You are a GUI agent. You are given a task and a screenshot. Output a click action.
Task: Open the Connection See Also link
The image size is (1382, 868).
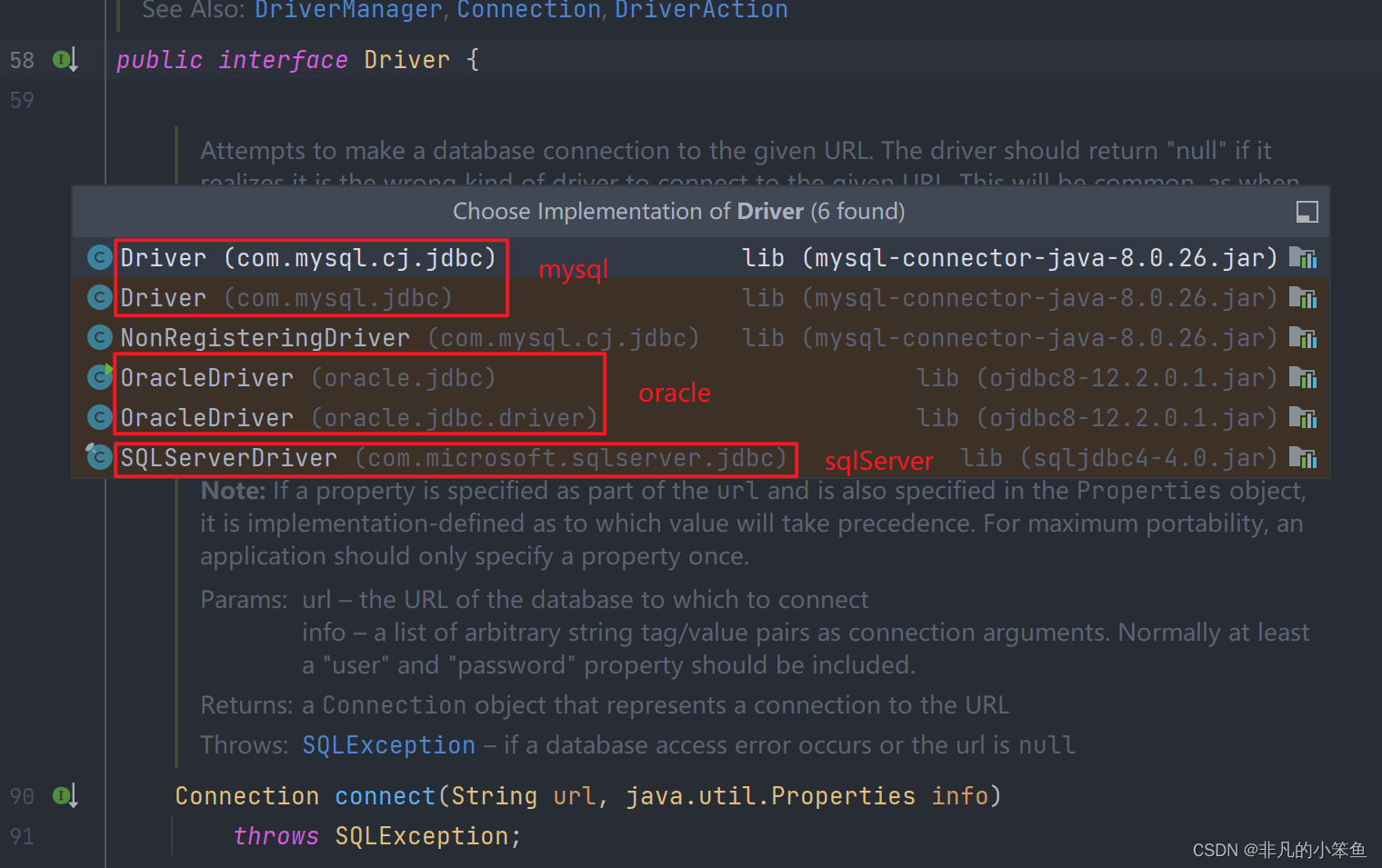pos(528,10)
